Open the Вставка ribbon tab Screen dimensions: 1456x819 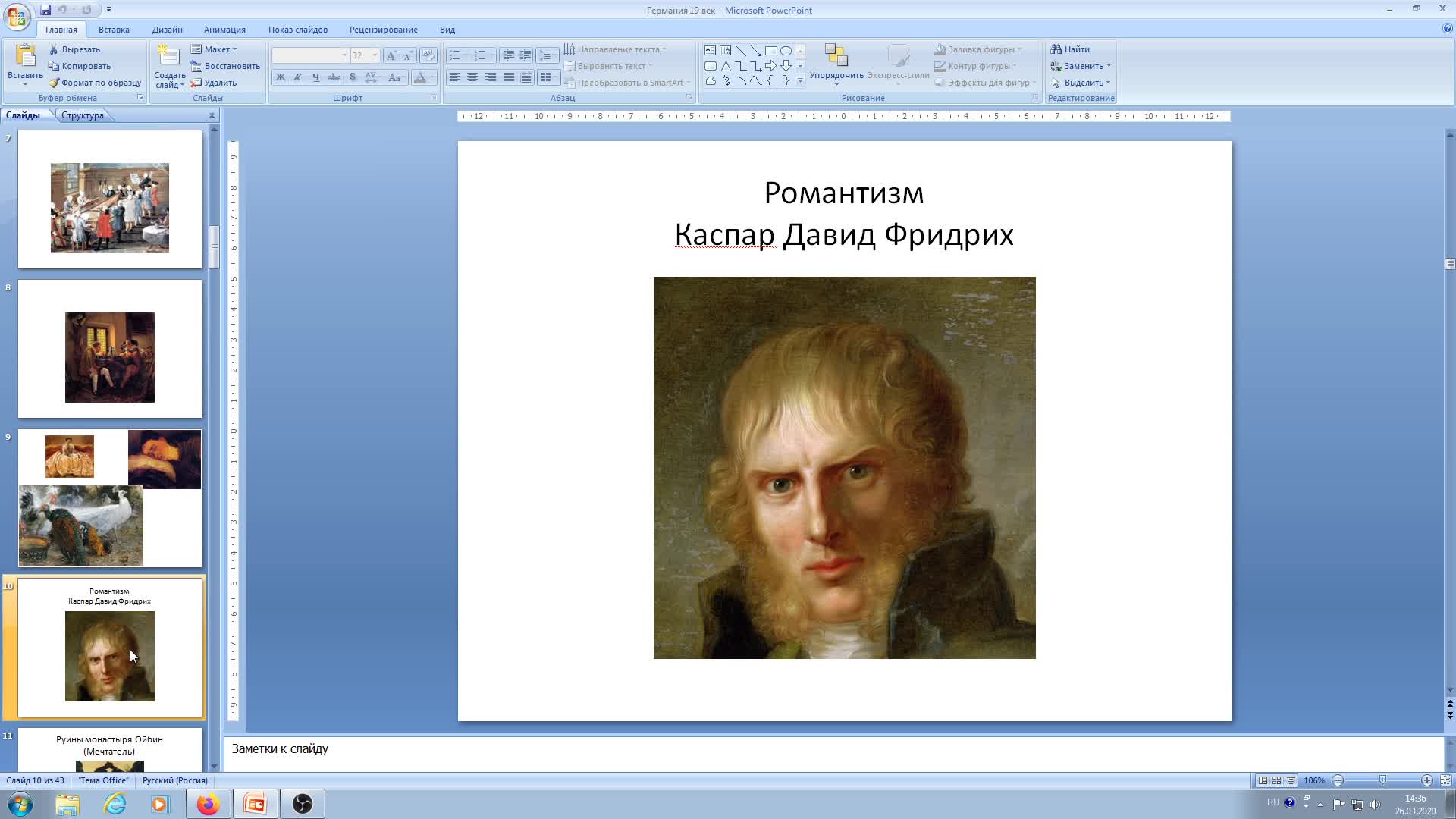(x=114, y=30)
